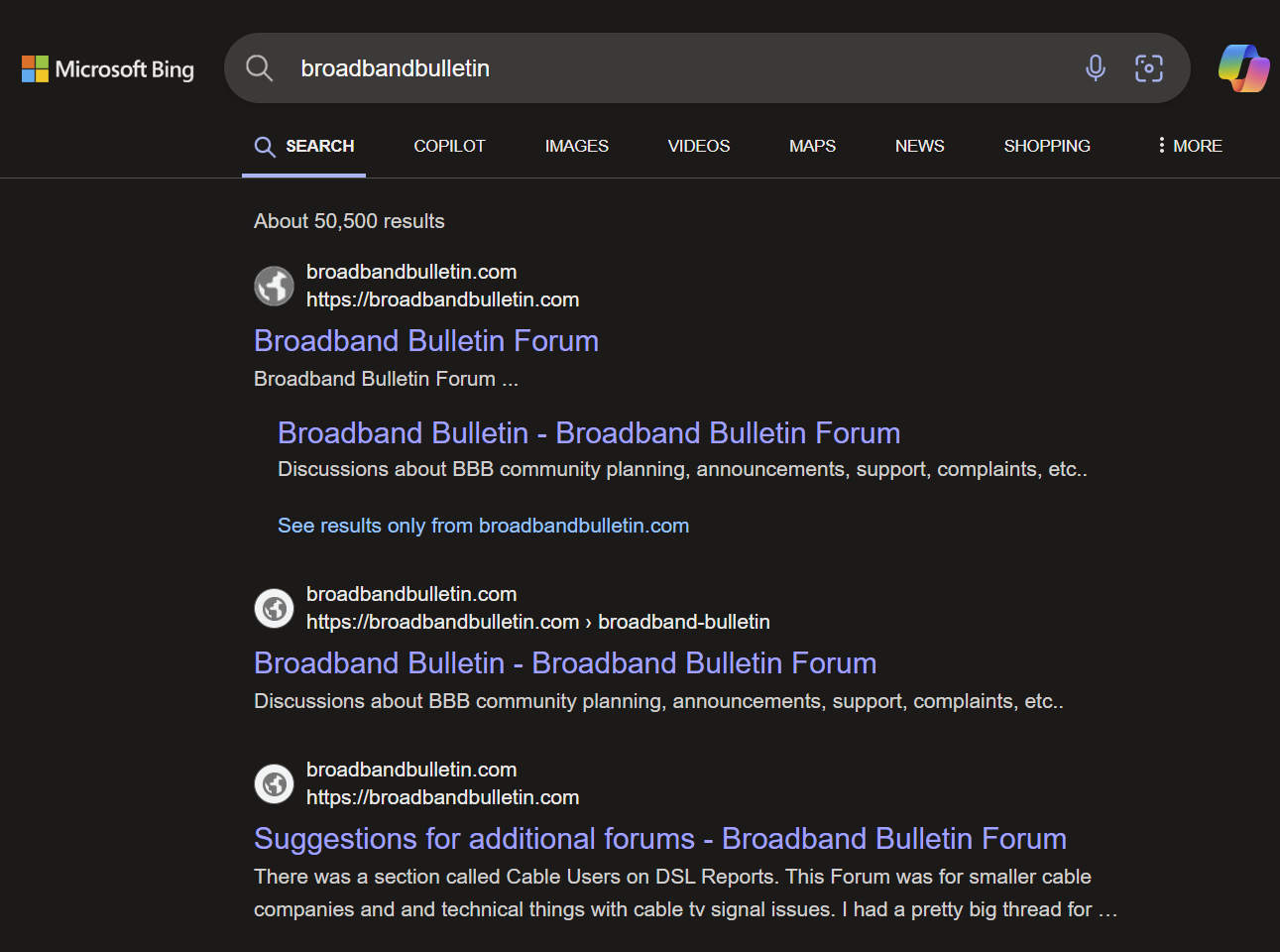Open indented Broadband Bulletin - Broadband Bulletin Forum sublink
The width and height of the screenshot is (1280, 952).
(x=589, y=433)
